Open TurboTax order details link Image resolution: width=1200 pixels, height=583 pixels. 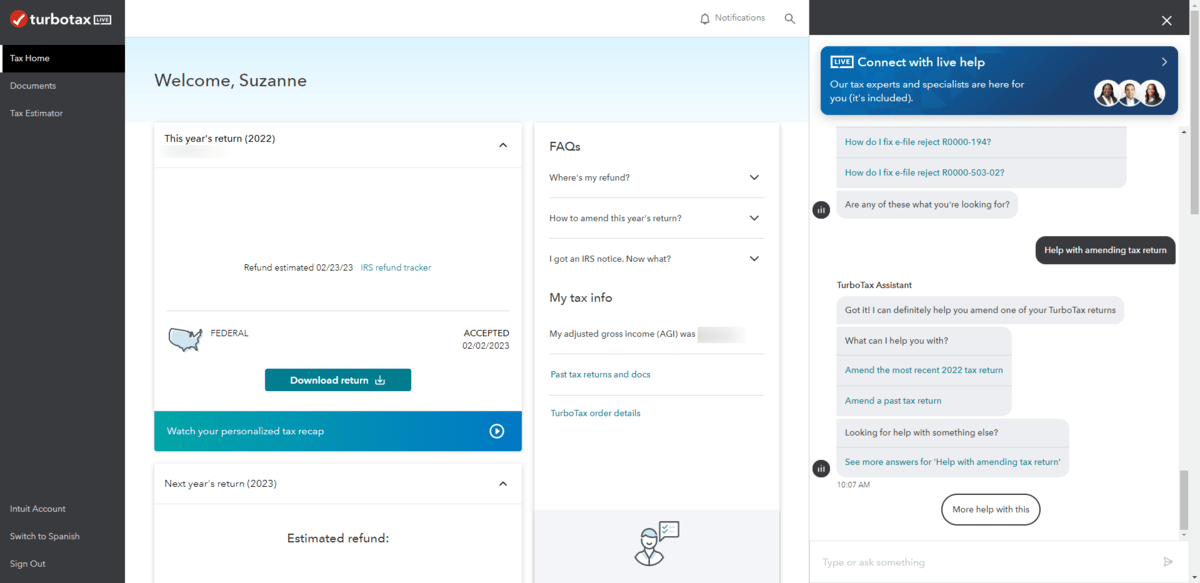point(595,413)
